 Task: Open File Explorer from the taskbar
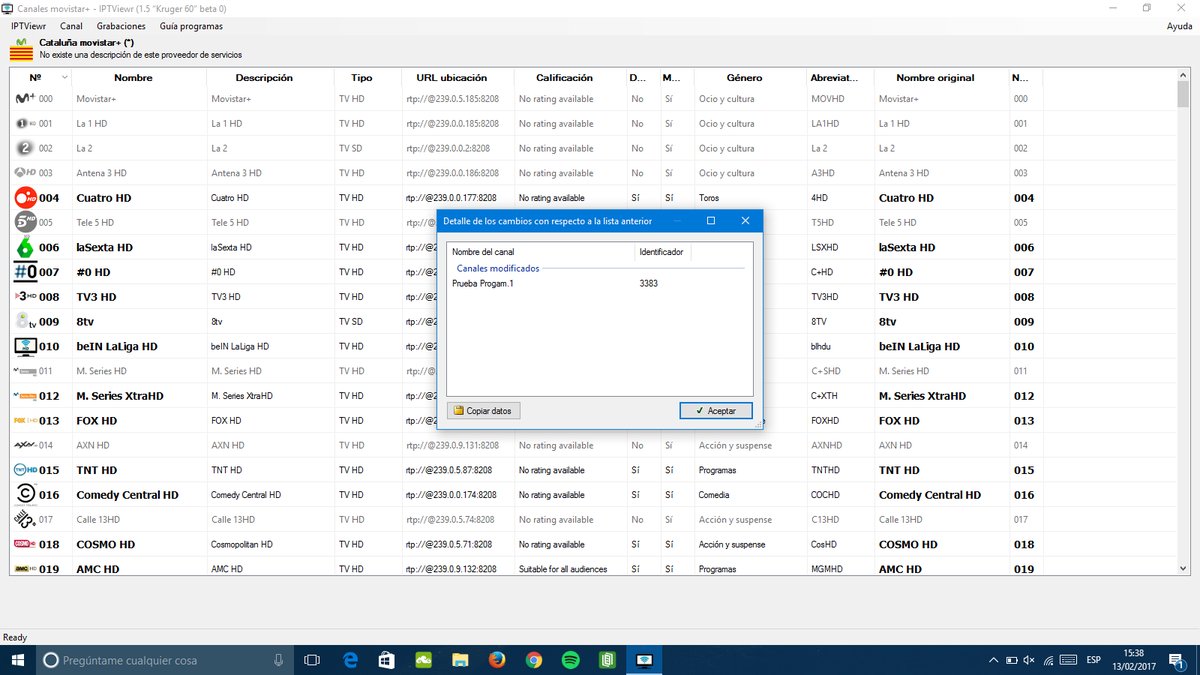(x=461, y=660)
